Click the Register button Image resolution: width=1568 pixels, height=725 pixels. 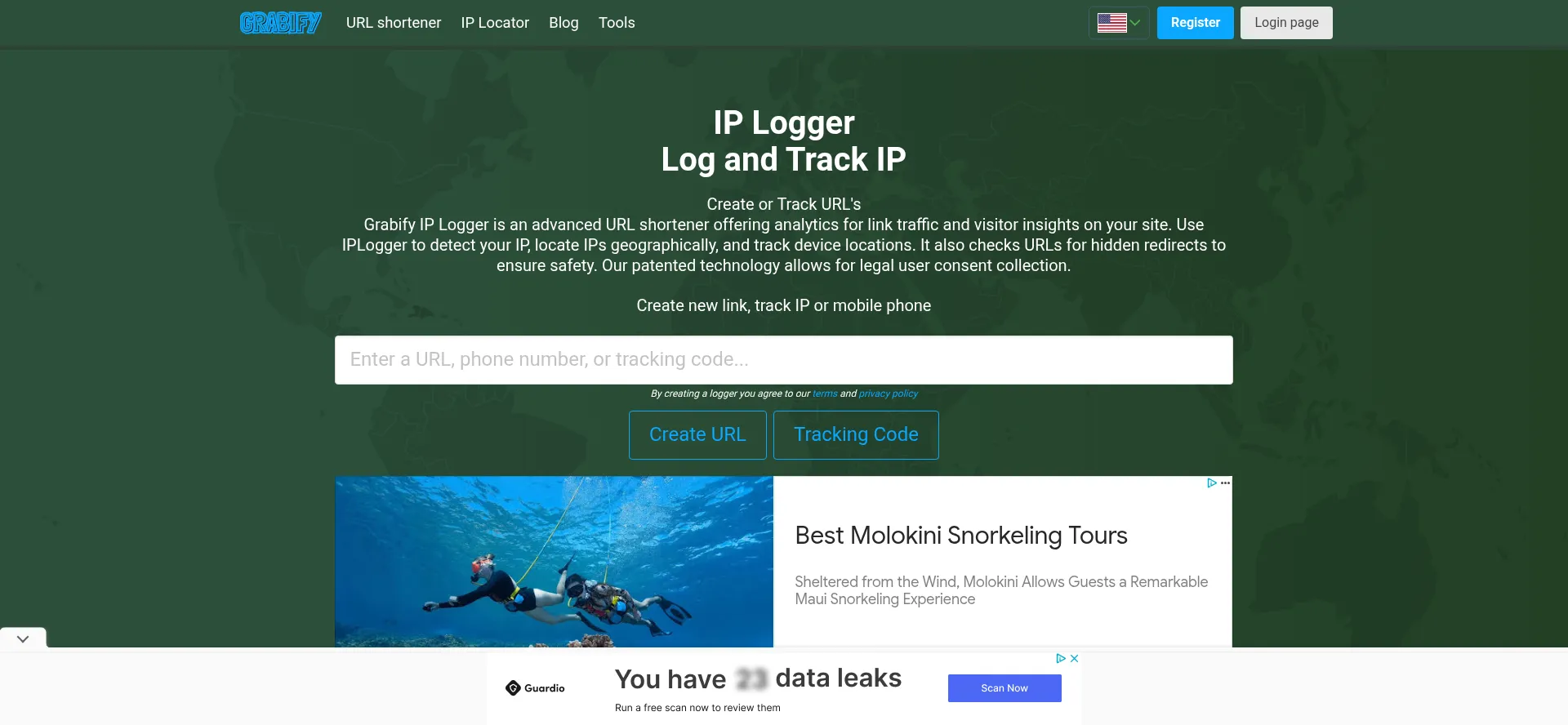click(x=1196, y=23)
